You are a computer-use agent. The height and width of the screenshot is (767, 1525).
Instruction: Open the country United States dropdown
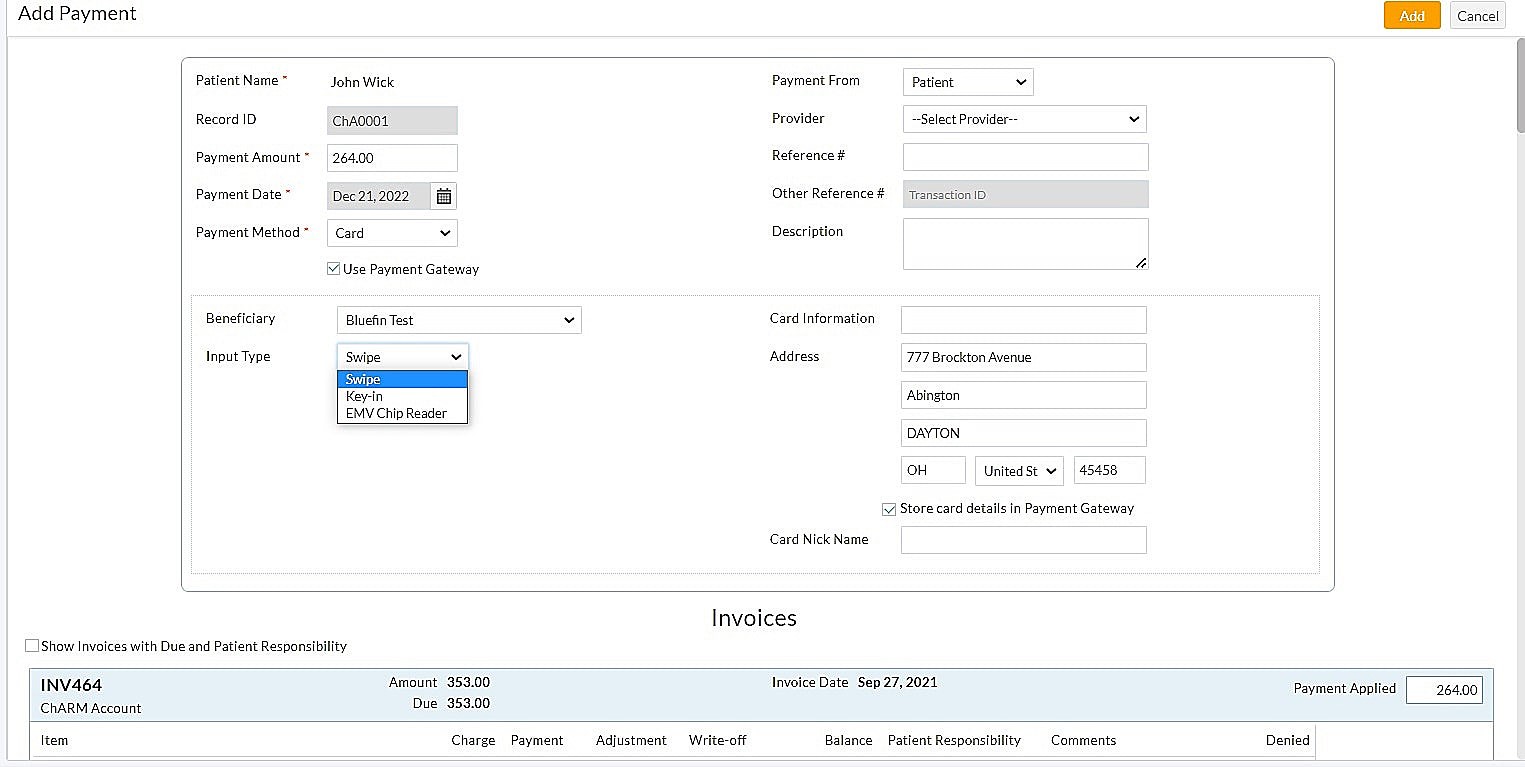1019,471
